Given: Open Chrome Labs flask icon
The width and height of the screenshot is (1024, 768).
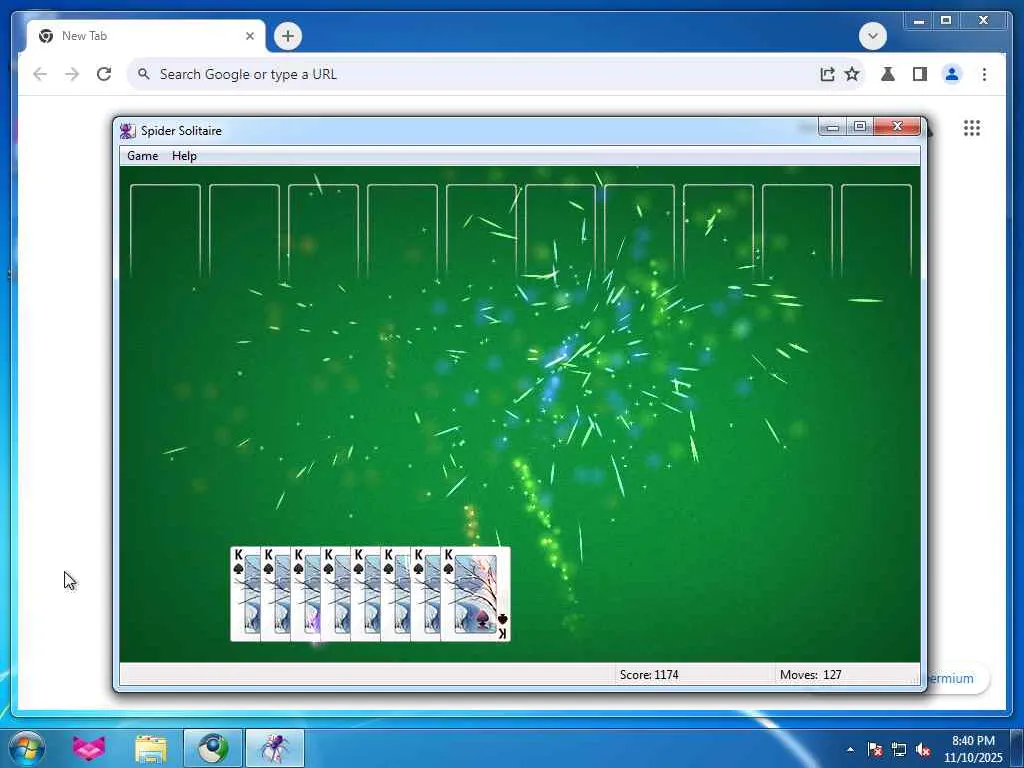Looking at the screenshot, I should (888, 74).
